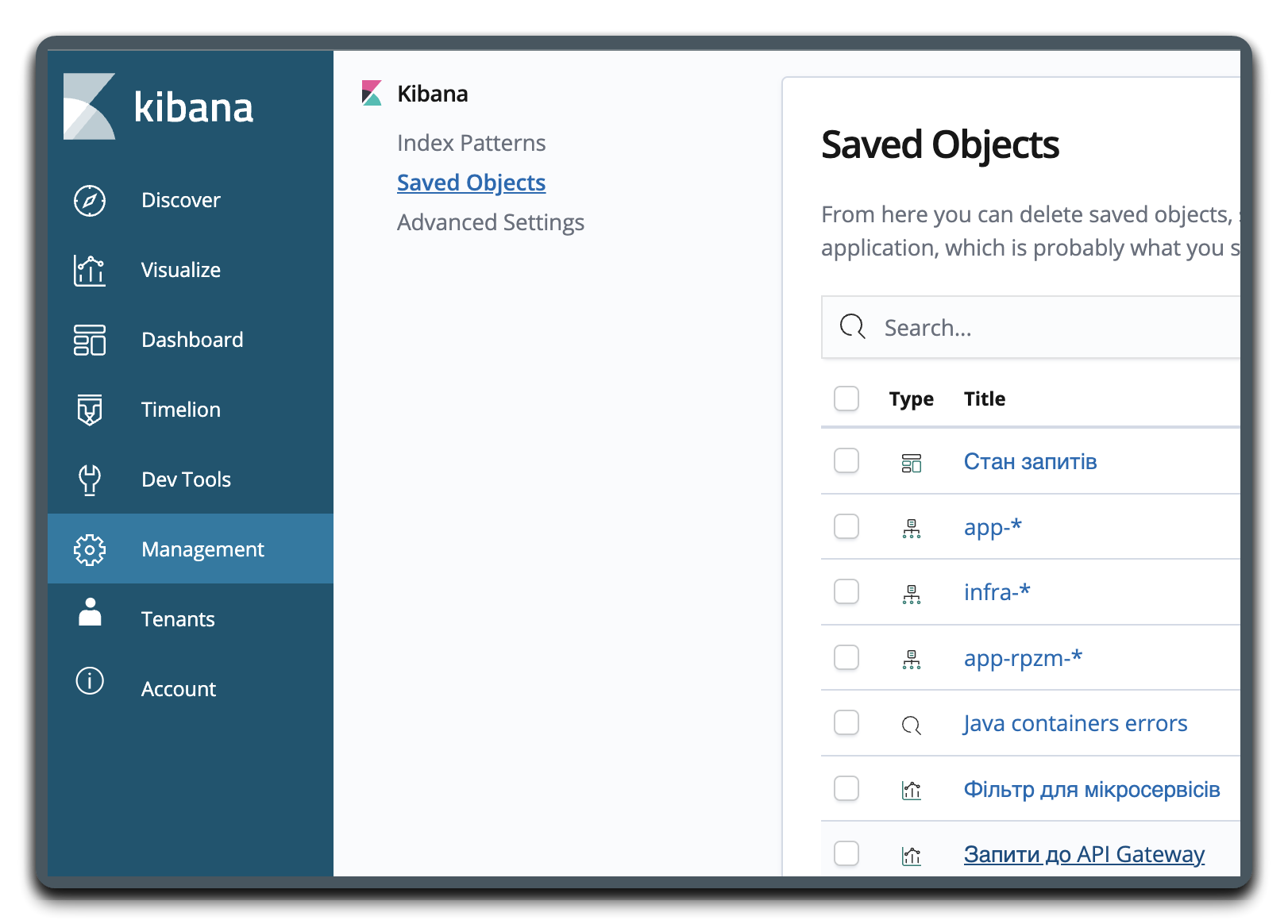
Task: Open the Стан запитів saved object
Action: click(1030, 461)
